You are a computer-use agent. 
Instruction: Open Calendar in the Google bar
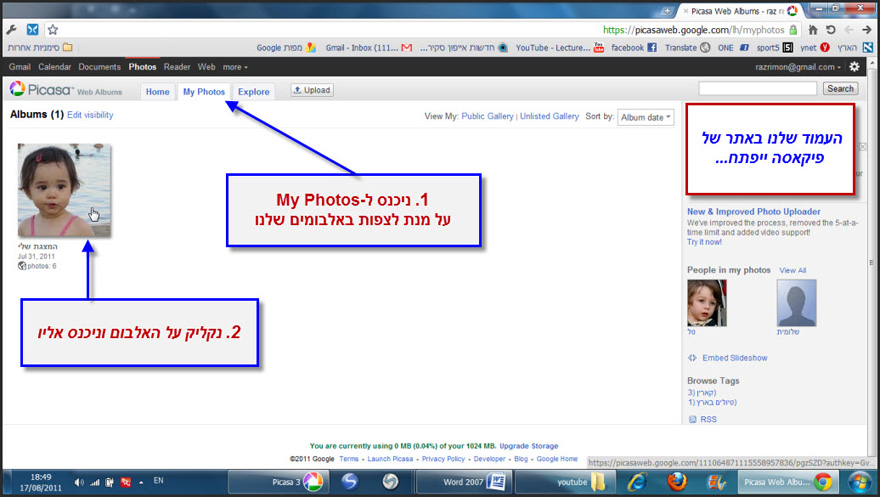54,67
